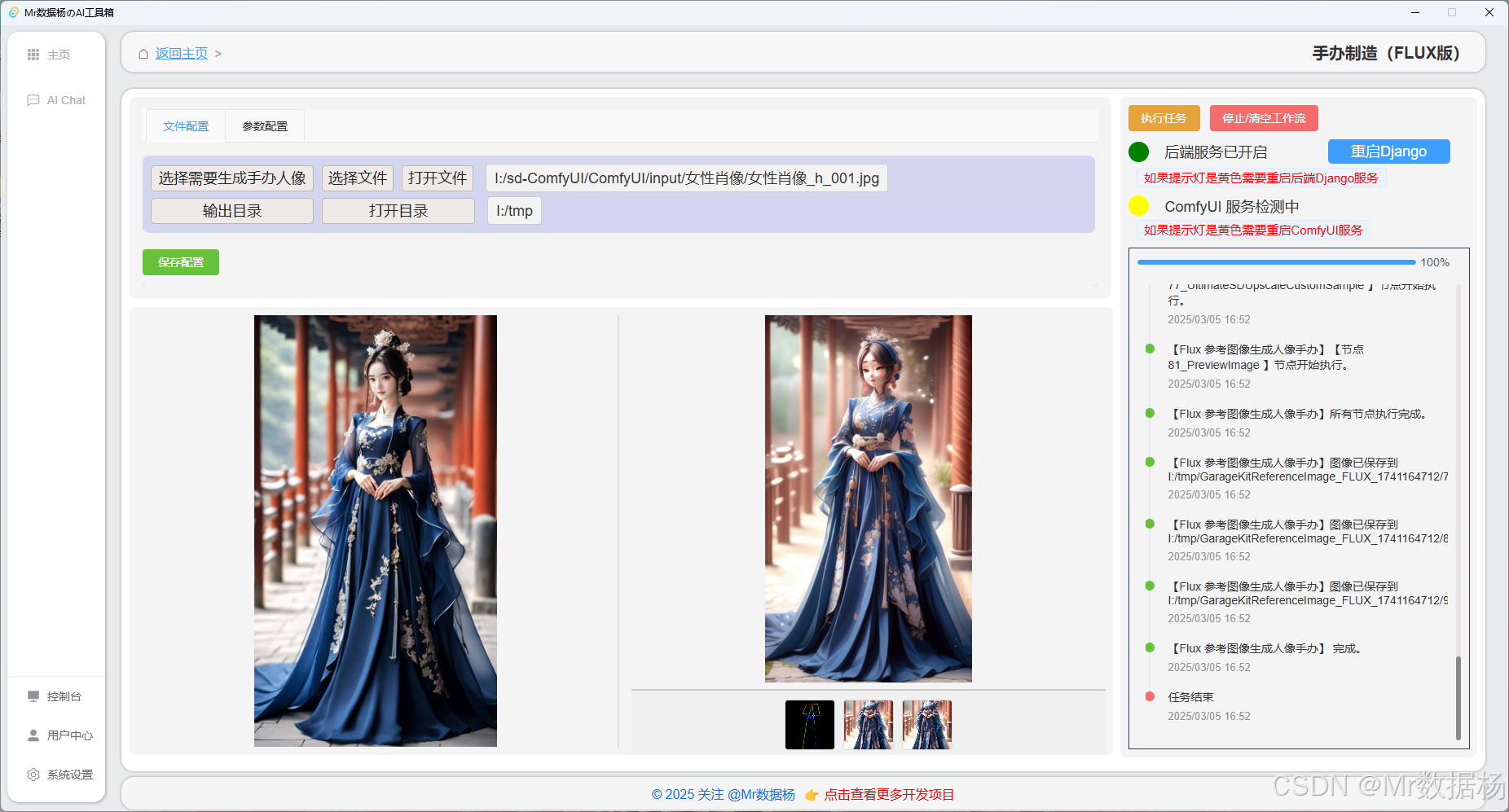Screen dimensions: 1509x812
Task: Click the source portrait photo on left
Action: click(x=376, y=531)
